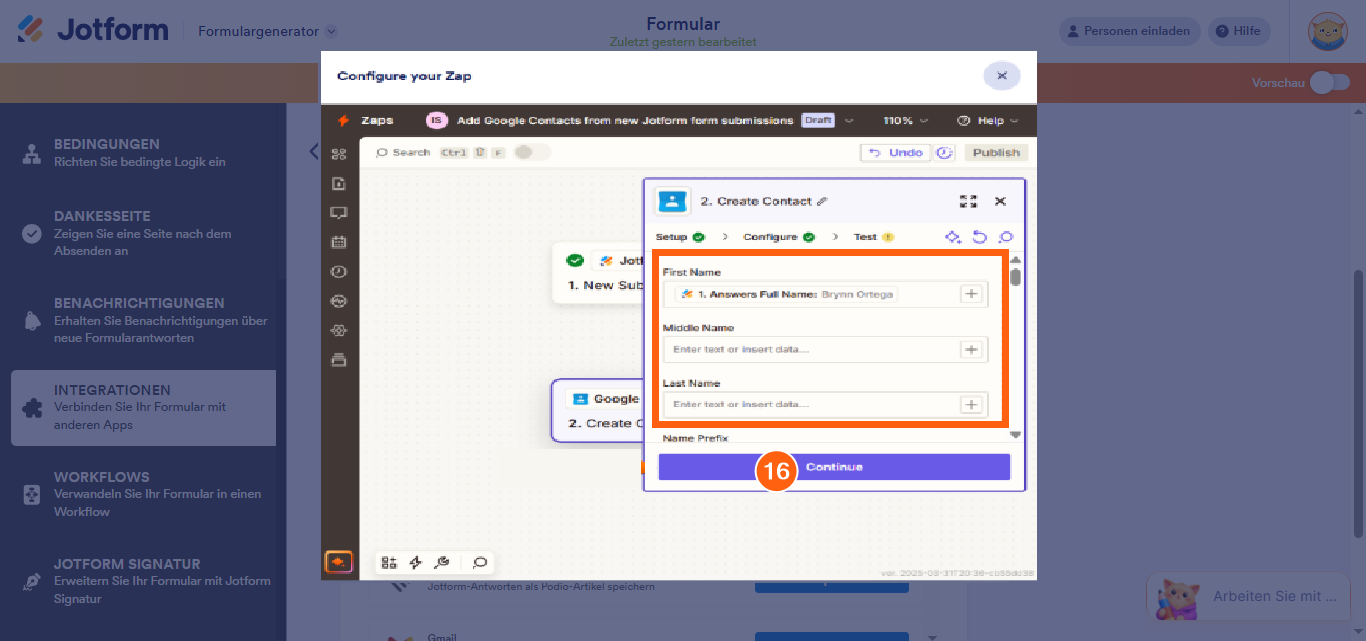
Task: Insert data via the plus icon beside Last Name
Action: tap(971, 404)
